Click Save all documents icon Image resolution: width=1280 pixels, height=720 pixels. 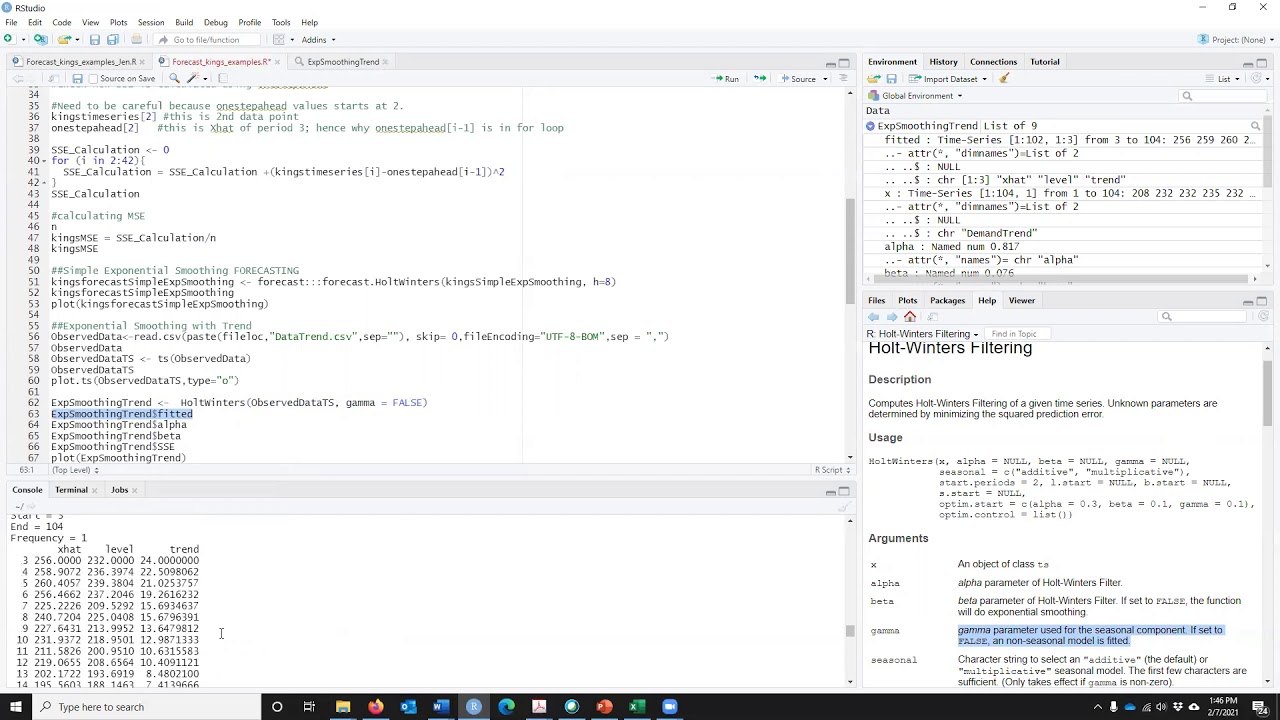pos(113,39)
